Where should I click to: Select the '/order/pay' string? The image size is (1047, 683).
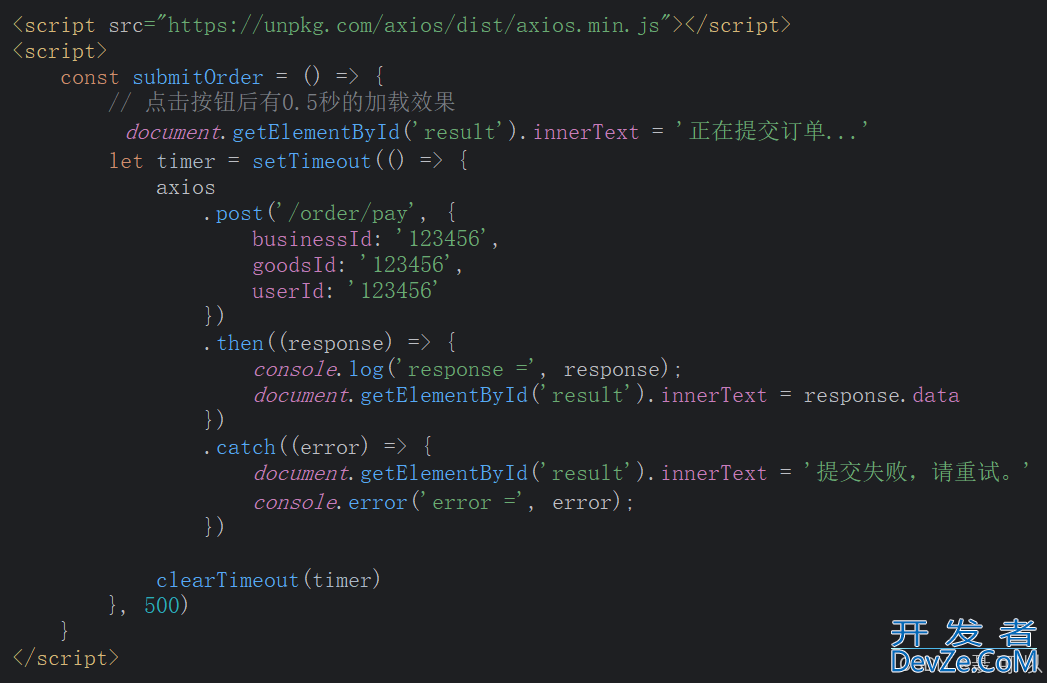pyautogui.click(x=351, y=214)
